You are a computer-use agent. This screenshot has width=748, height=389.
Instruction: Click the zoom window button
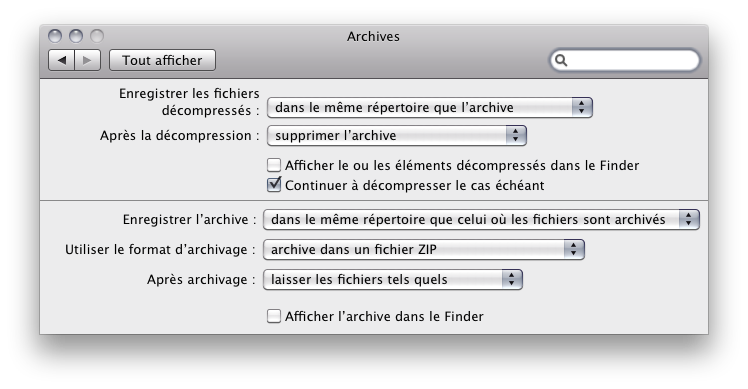click(x=97, y=36)
